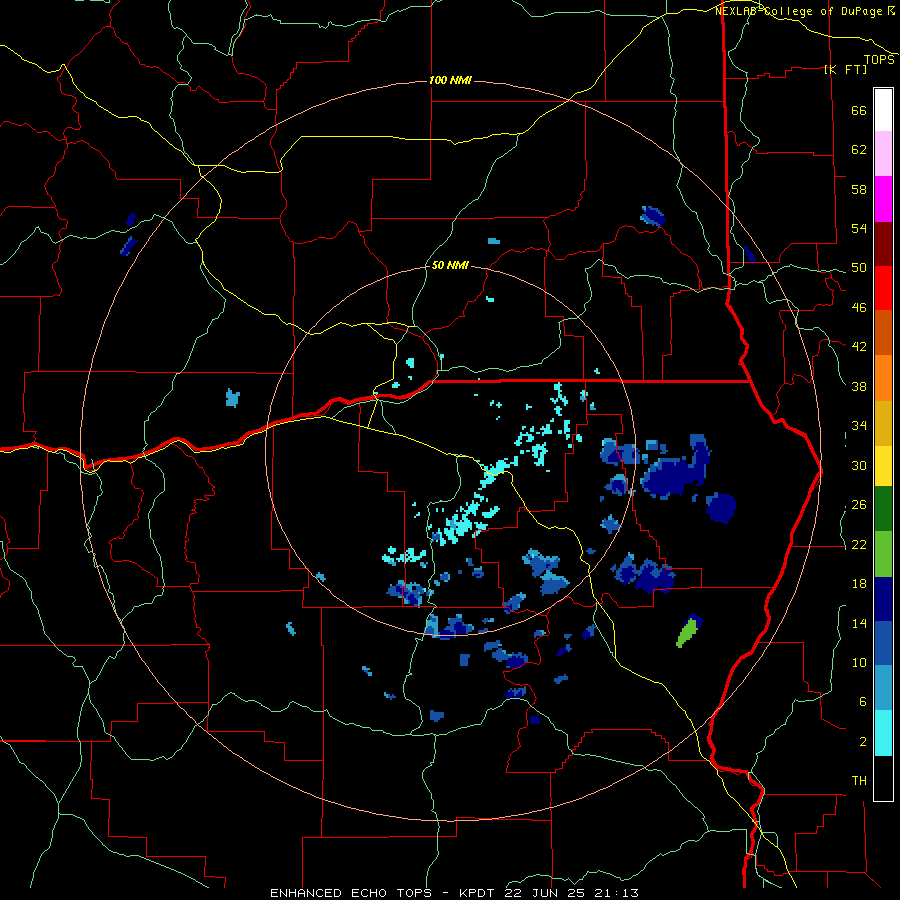The image size is (900, 900).
Task: Select the light blue legend swatch
Action: click(x=883, y=688)
